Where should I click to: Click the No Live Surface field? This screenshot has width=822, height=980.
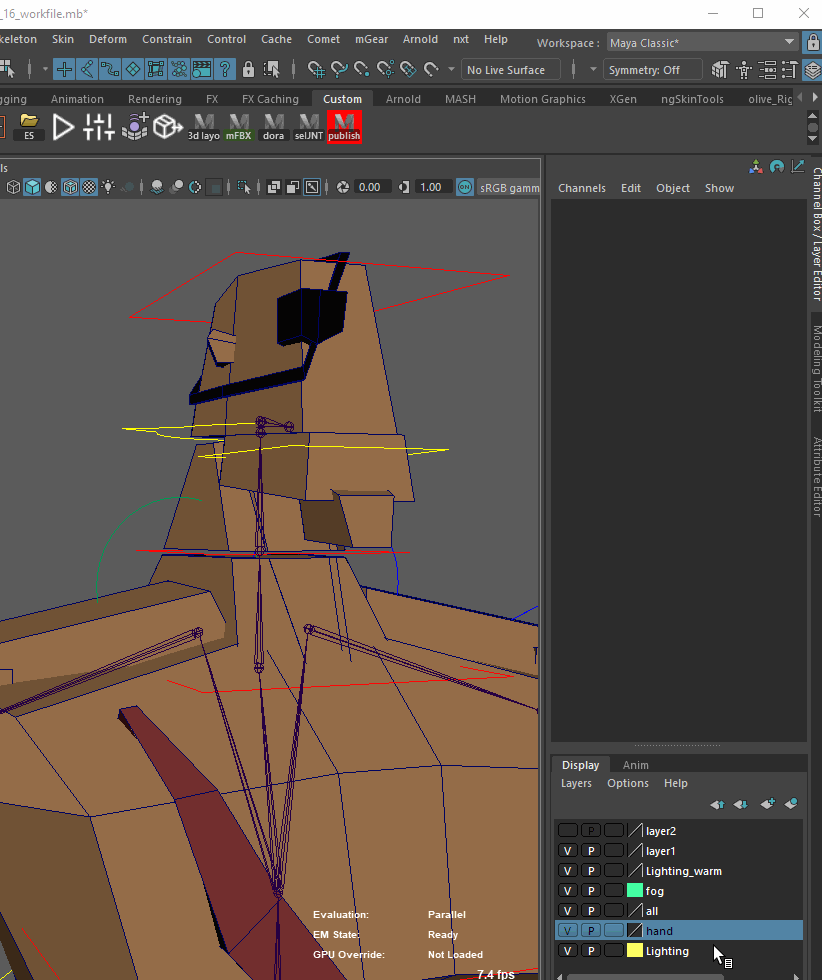506,70
